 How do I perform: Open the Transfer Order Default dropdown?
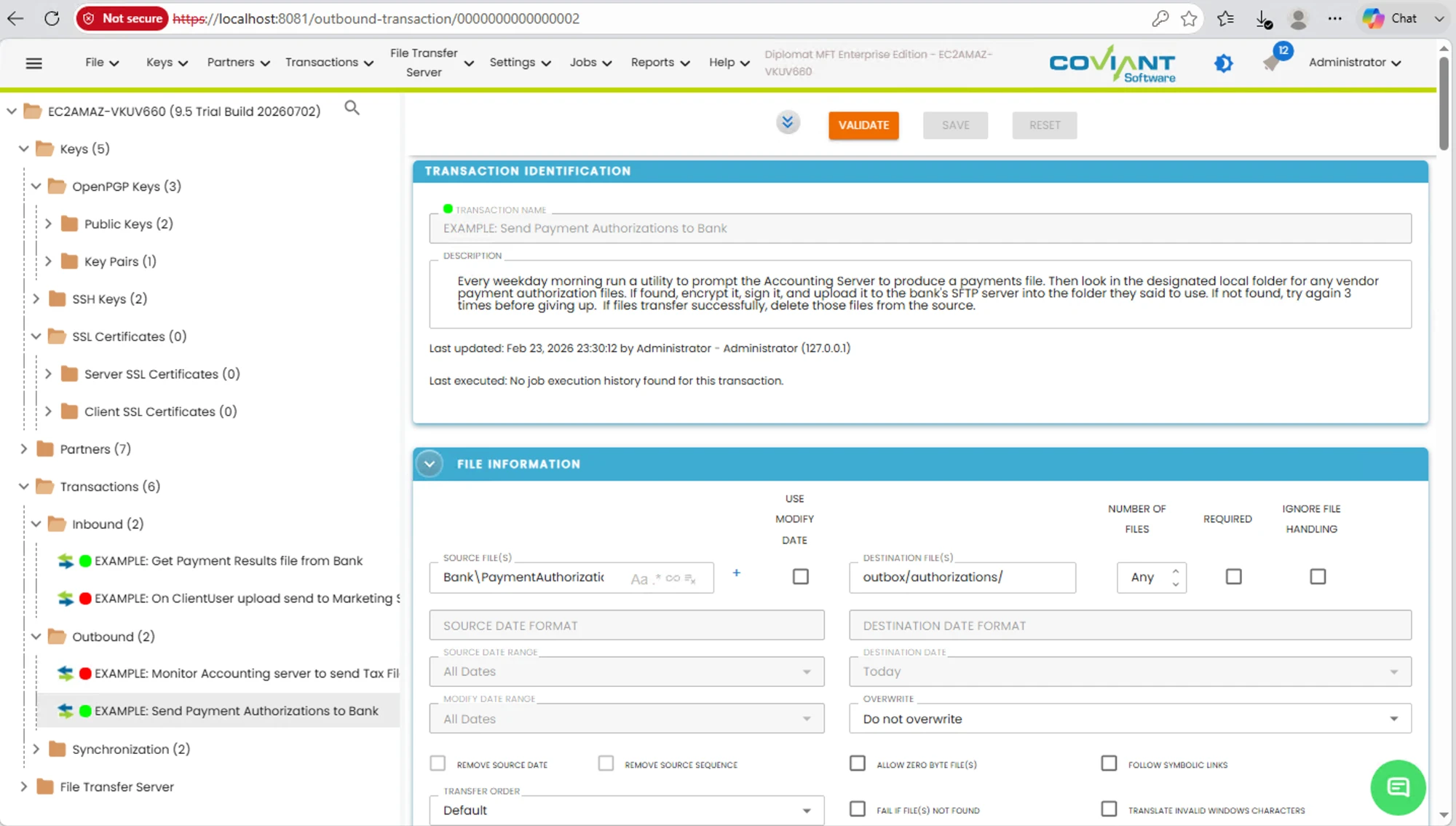coord(627,810)
